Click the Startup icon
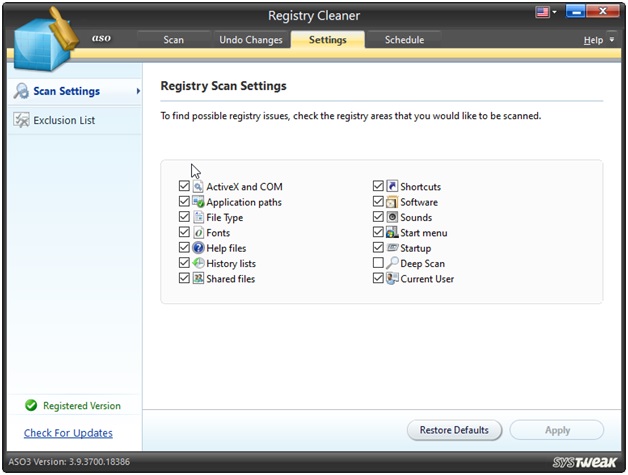This screenshot has height=475, width=628. tap(392, 248)
